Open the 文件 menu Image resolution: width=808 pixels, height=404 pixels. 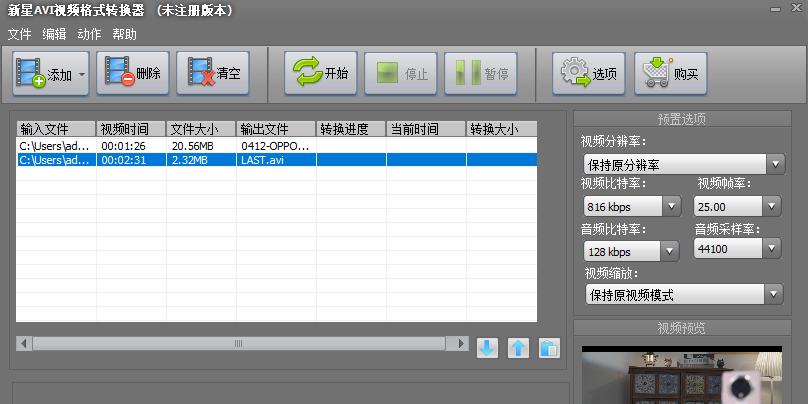coord(20,34)
